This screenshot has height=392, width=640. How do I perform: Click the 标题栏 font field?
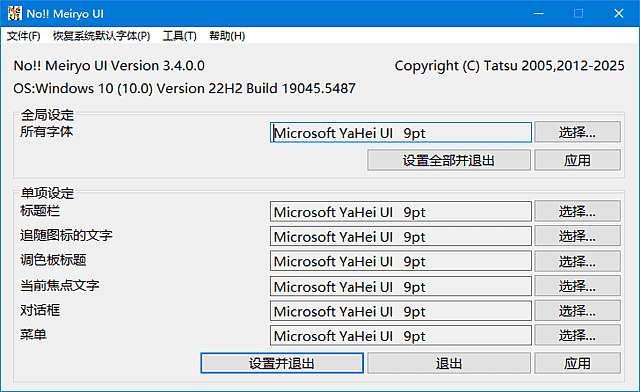401,212
